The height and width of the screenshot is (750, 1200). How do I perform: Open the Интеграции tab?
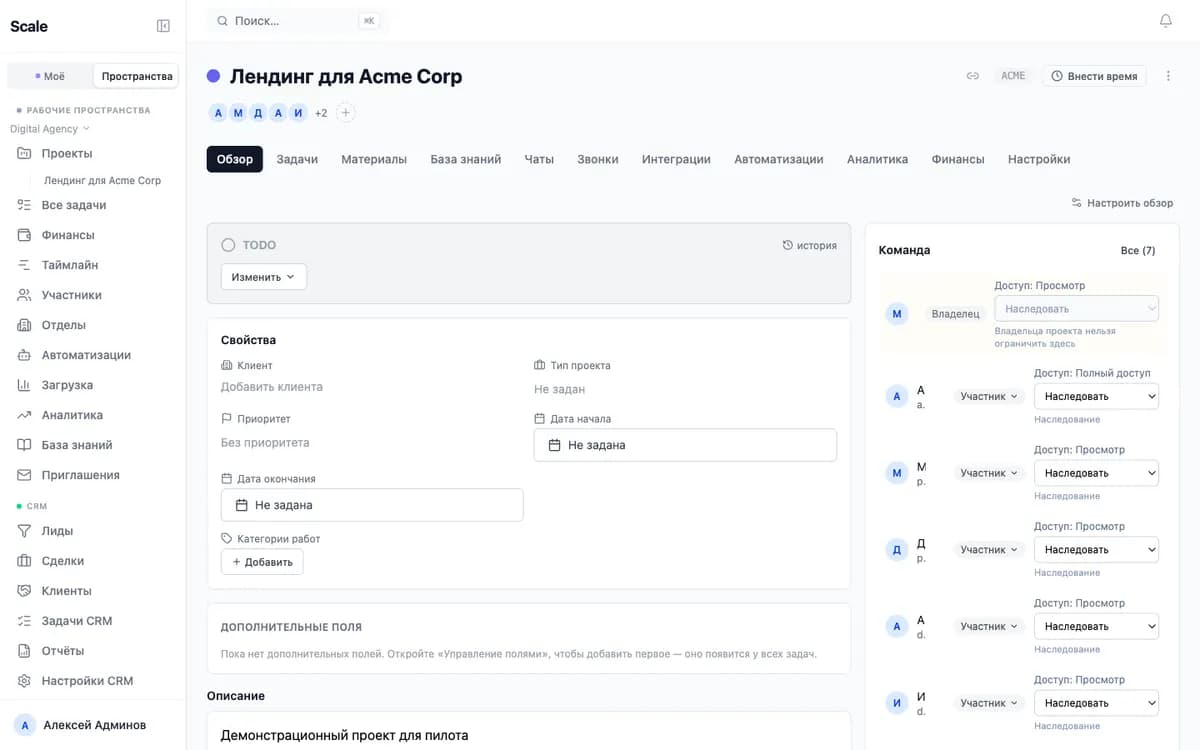tap(676, 159)
